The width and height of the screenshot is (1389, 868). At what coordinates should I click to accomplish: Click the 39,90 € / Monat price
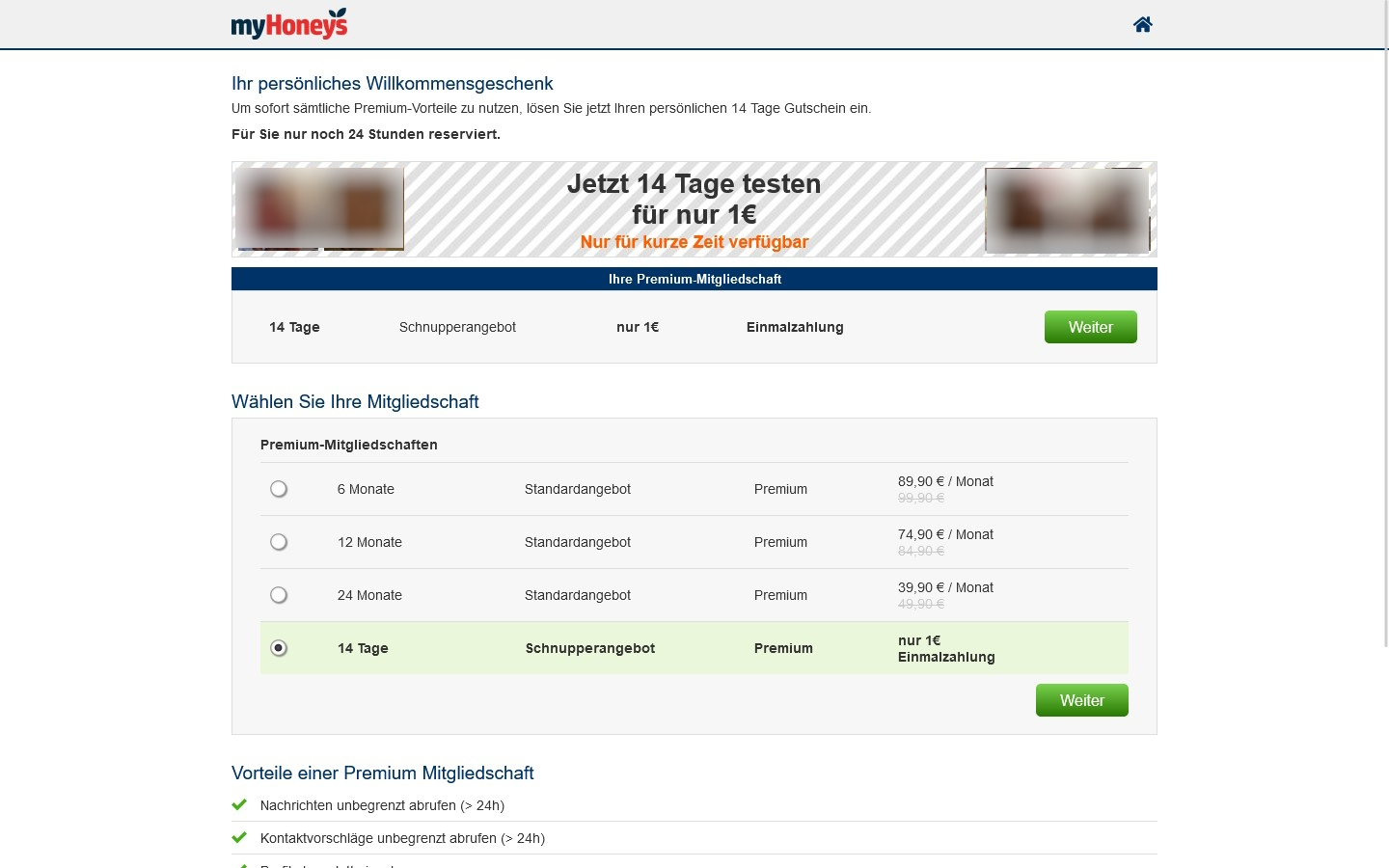[945, 587]
